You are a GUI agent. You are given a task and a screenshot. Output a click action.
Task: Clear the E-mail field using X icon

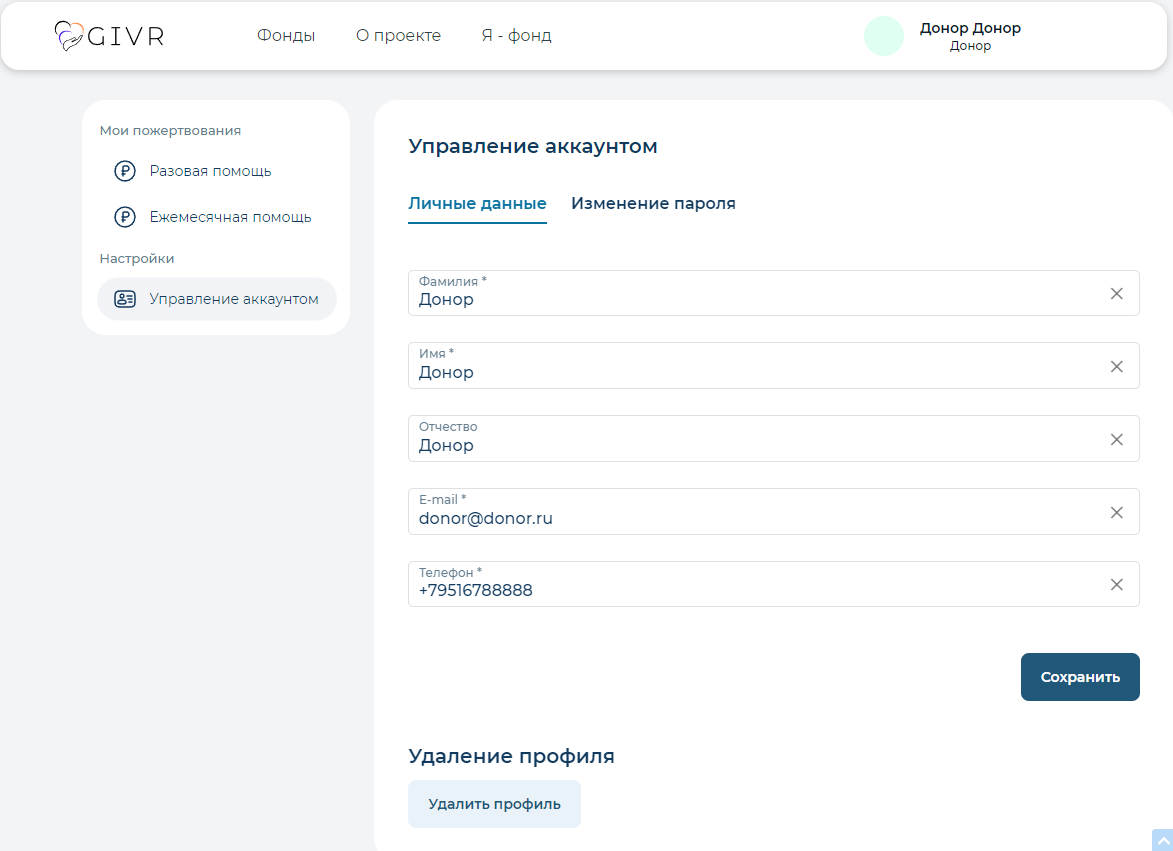pos(1117,513)
